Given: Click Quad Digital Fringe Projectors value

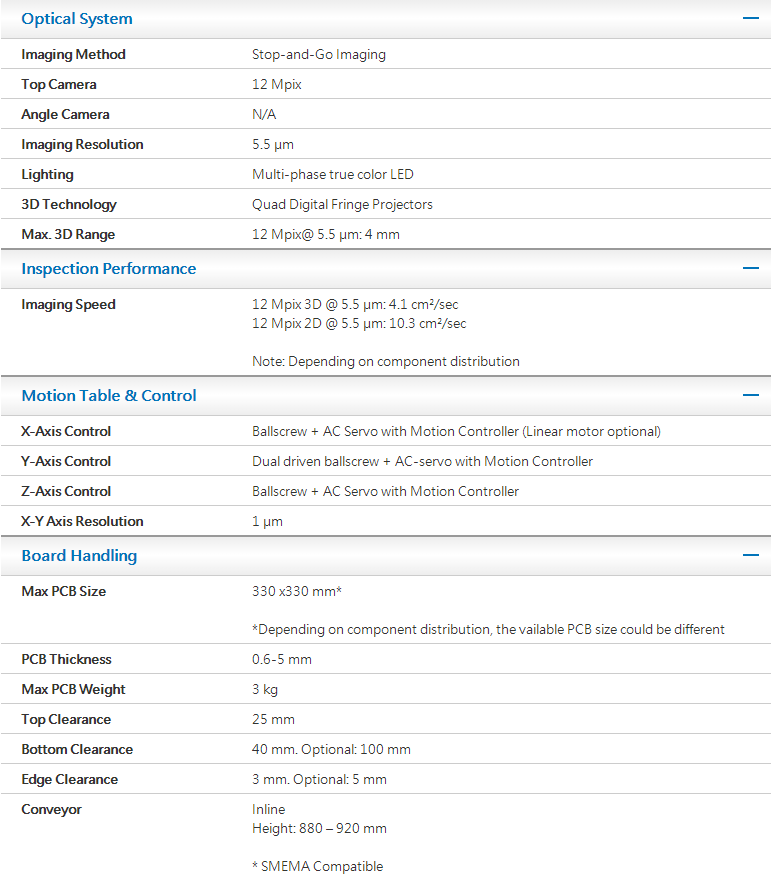Looking at the screenshot, I should [x=342, y=204].
